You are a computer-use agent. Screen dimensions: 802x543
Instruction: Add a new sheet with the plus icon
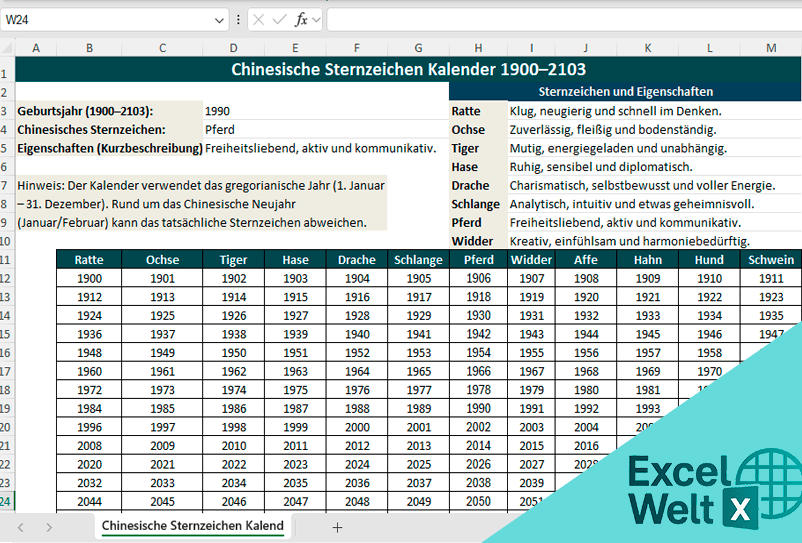[337, 527]
